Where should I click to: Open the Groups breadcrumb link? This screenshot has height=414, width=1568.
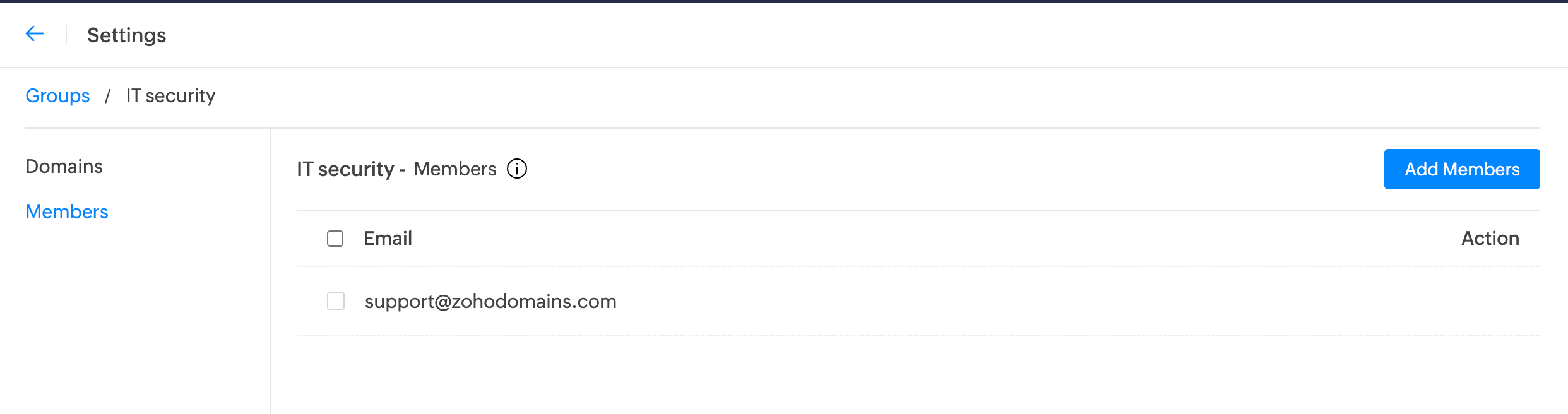tap(57, 96)
